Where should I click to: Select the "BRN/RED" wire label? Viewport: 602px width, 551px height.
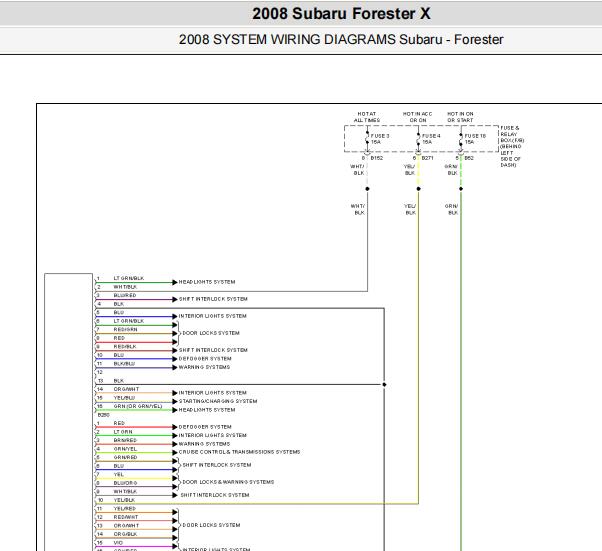click(125, 440)
